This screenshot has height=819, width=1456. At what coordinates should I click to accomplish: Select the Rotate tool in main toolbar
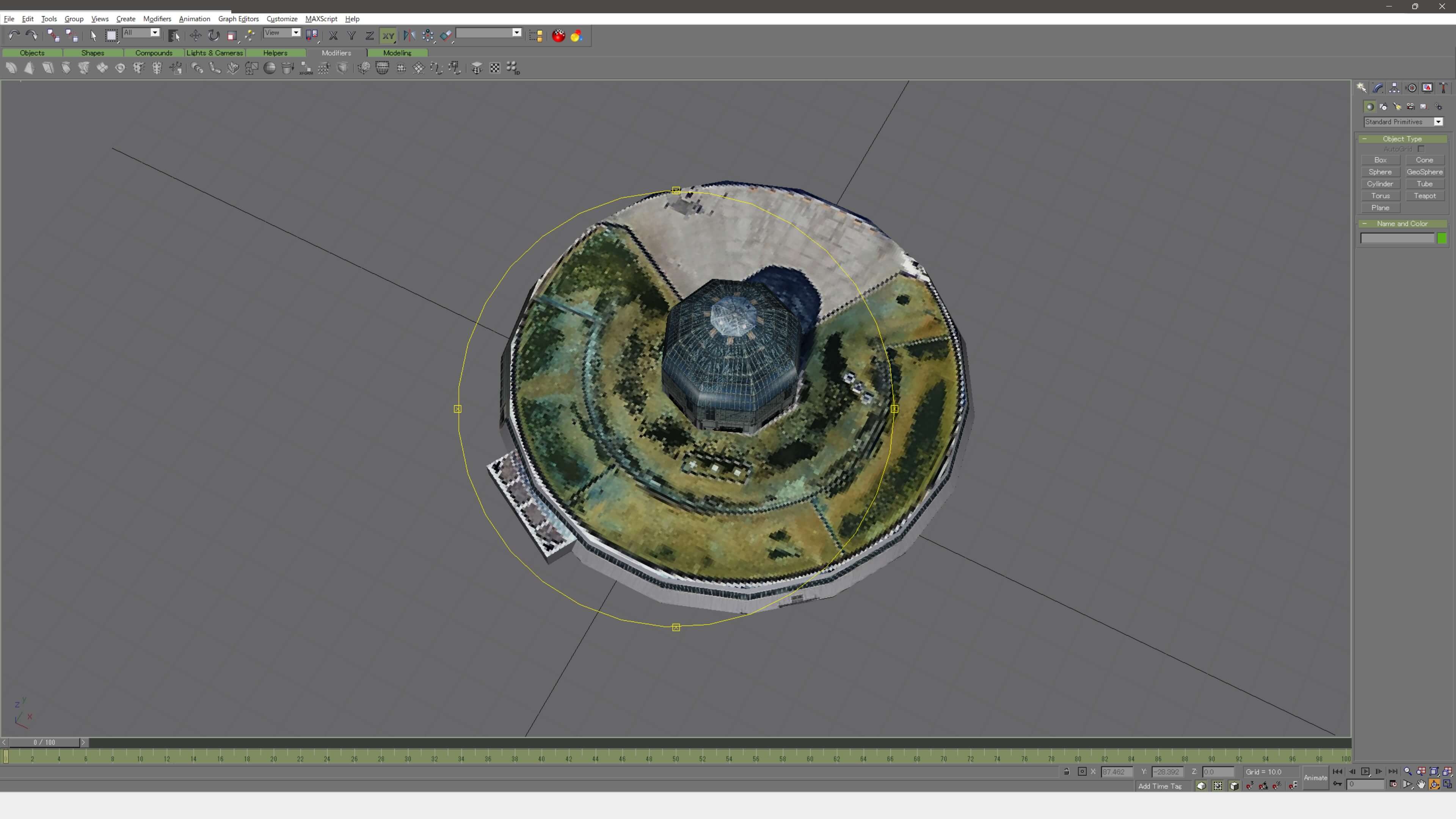coord(213,36)
